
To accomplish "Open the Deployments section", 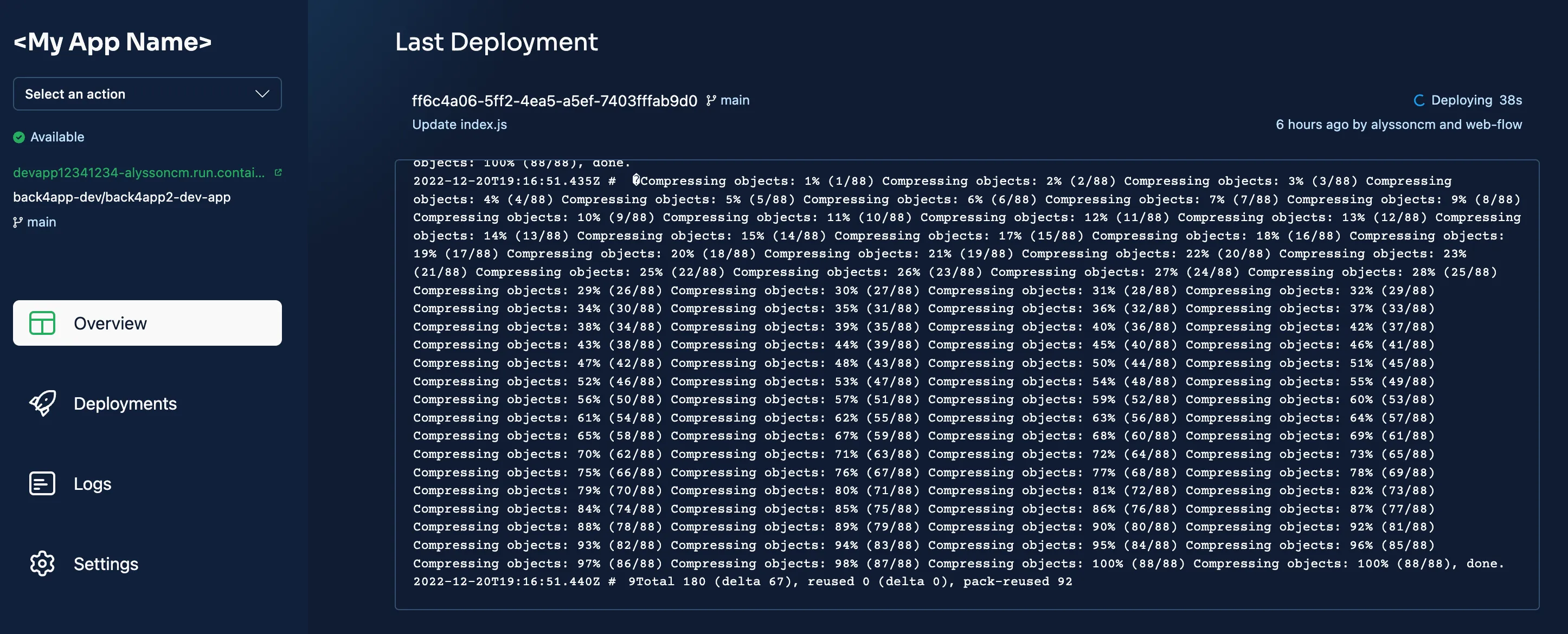I will (125, 403).
